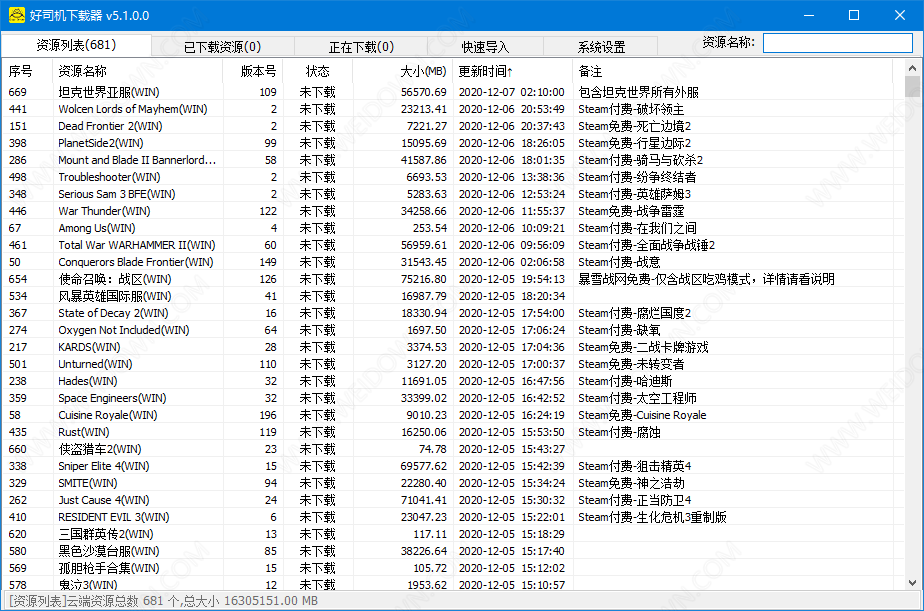Image resolution: width=924 pixels, height=611 pixels.
Task: Click the update time 2020-12-06 10:09:21
Action: coord(512,228)
